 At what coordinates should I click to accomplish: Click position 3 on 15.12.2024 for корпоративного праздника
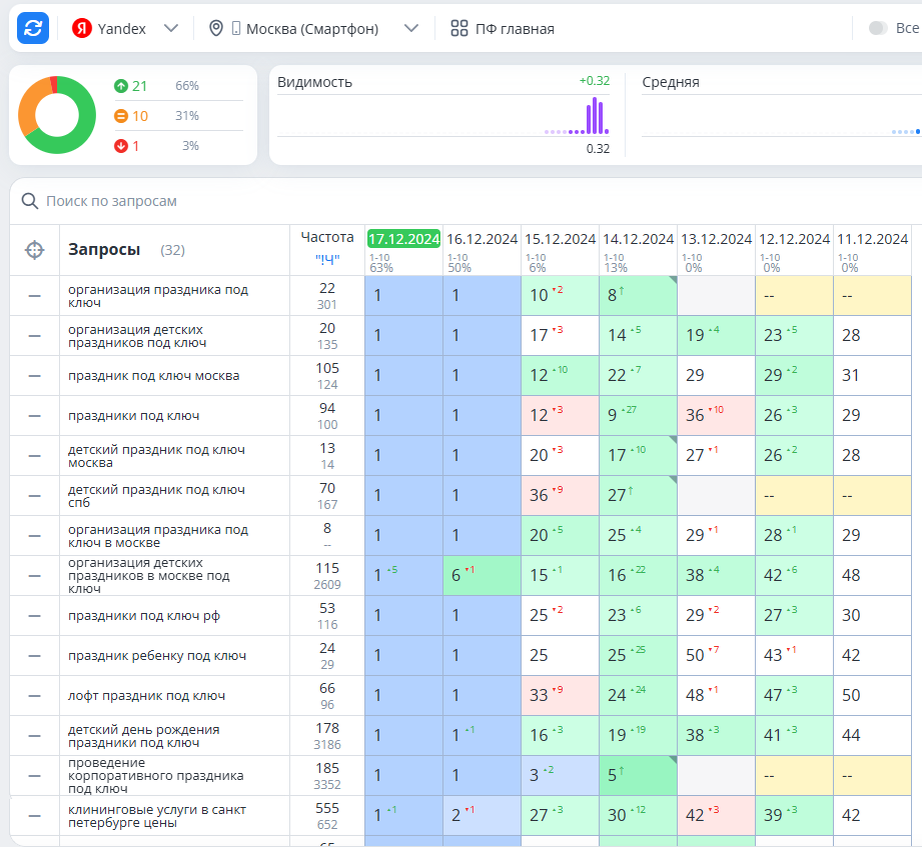[x=534, y=775]
